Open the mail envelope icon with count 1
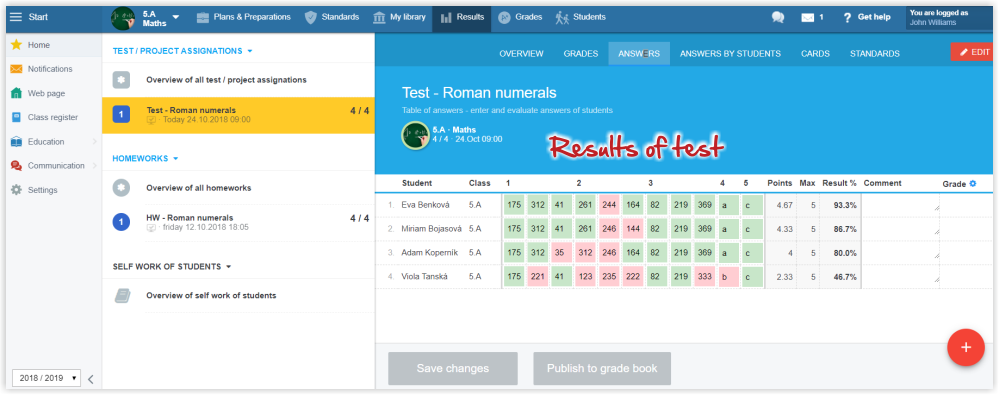The width and height of the screenshot is (999, 395). tap(808, 18)
